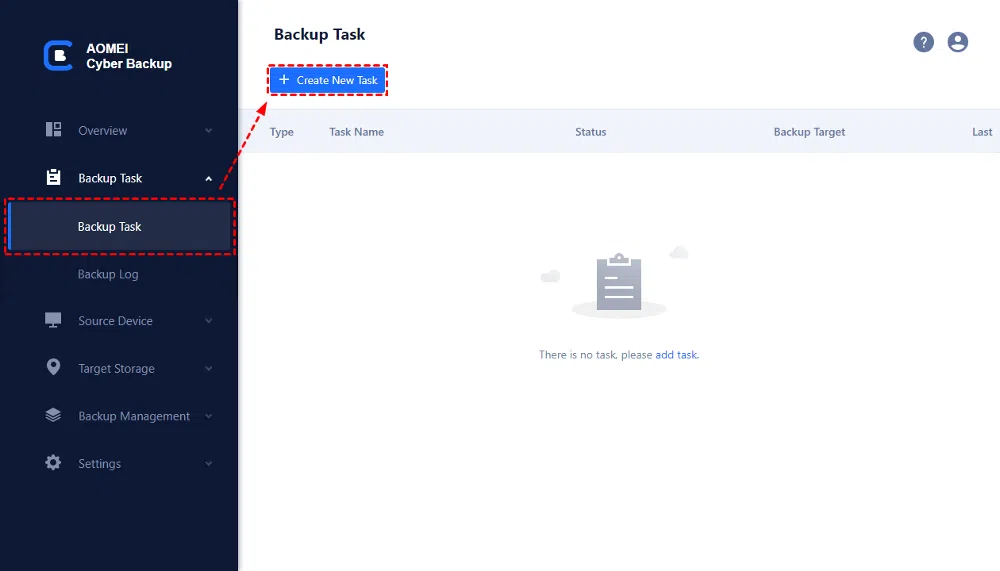Collapse the Backup Task section chevron
Screen dimensions: 1000x571
tap(209, 179)
